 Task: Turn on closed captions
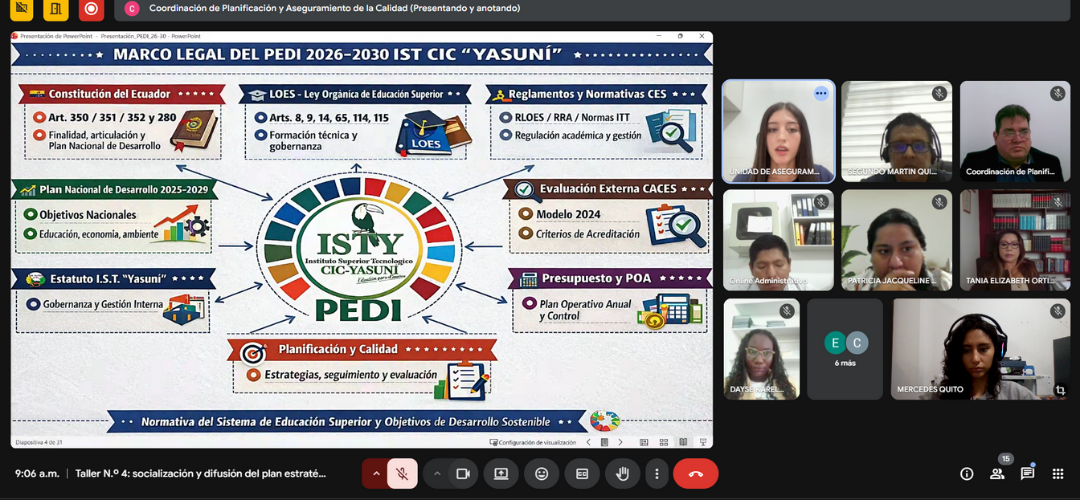click(582, 473)
